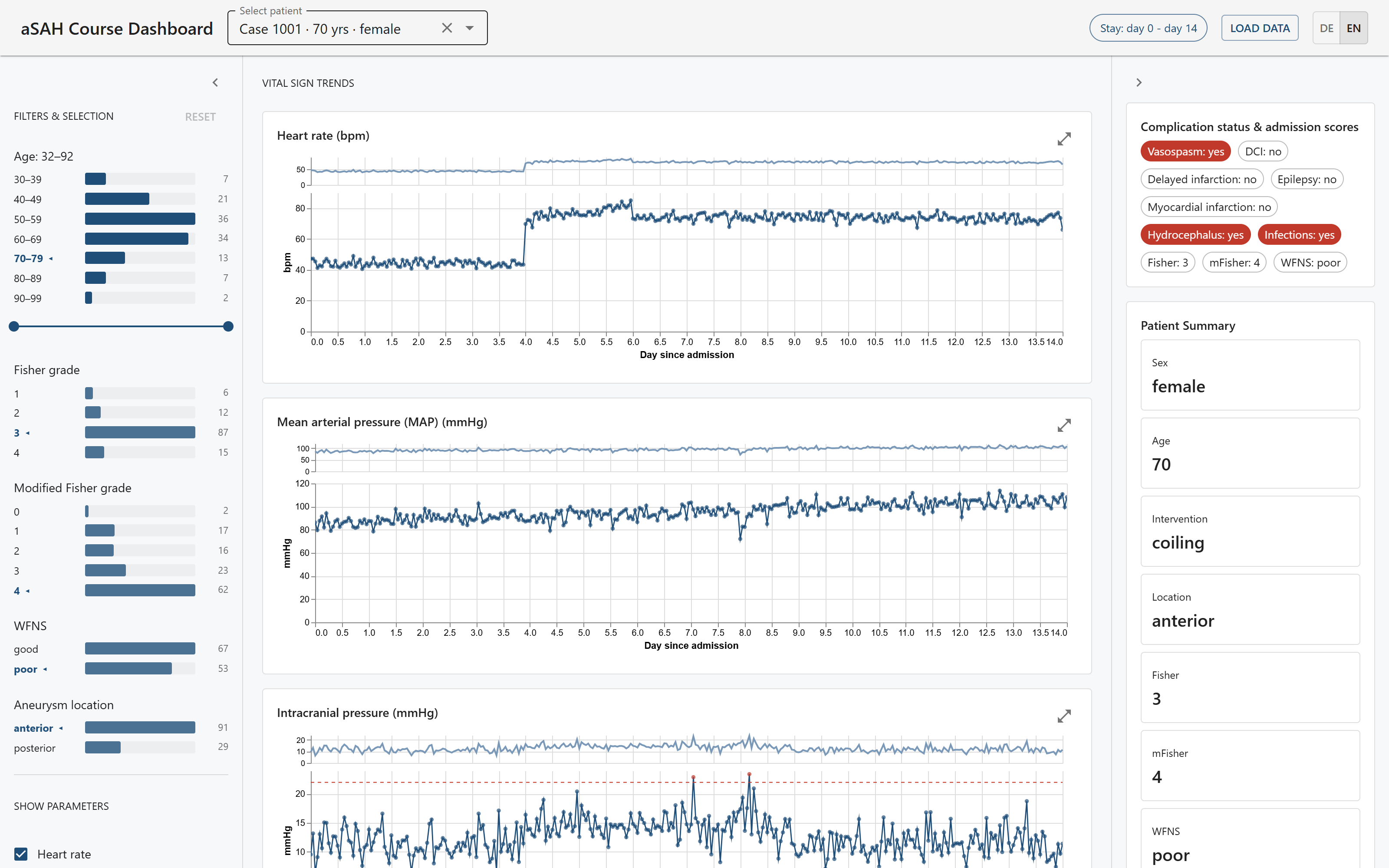1389x868 pixels.
Task: Click the Hydrocephalus: yes chip
Action: pyautogui.click(x=1195, y=235)
